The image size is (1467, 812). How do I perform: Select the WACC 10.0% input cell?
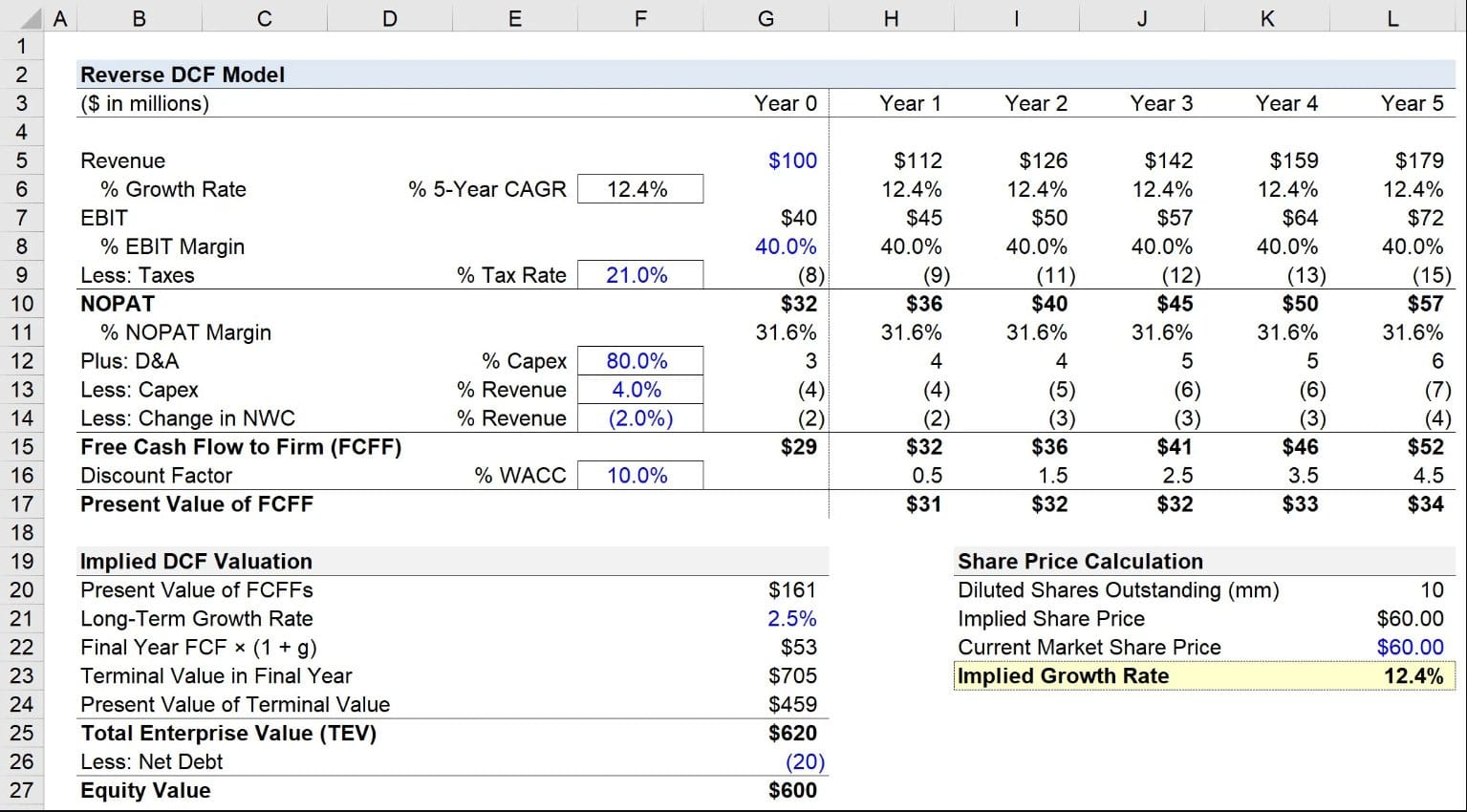pos(639,476)
